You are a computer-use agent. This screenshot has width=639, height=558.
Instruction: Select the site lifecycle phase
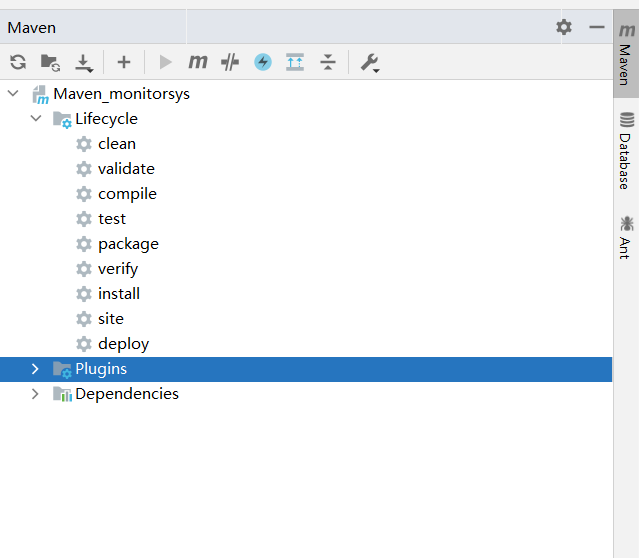point(111,319)
